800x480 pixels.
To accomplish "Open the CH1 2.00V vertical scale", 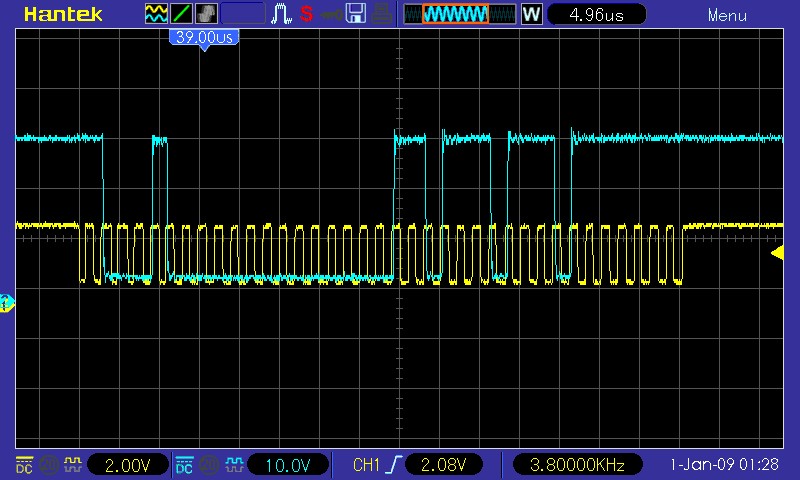I will (128, 465).
